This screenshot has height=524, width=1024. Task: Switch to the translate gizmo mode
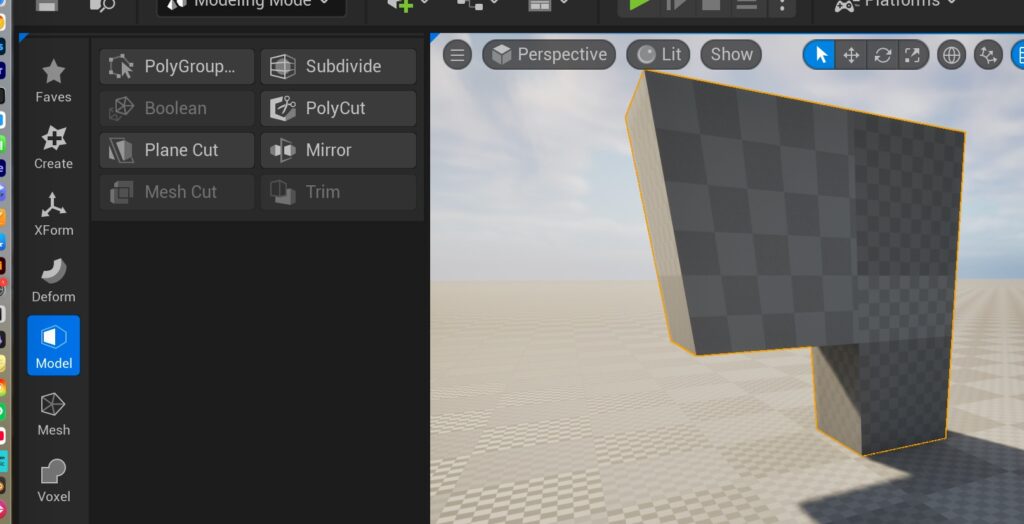[851, 55]
